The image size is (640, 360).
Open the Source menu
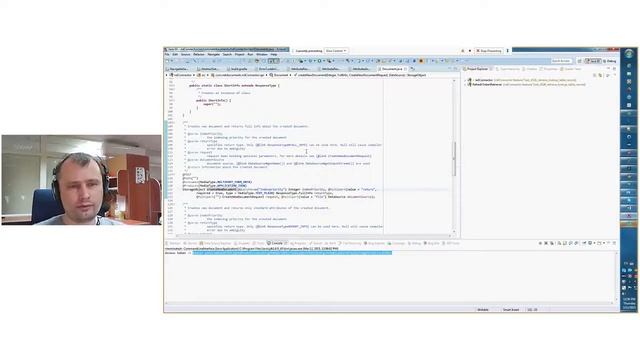pos(186,54)
